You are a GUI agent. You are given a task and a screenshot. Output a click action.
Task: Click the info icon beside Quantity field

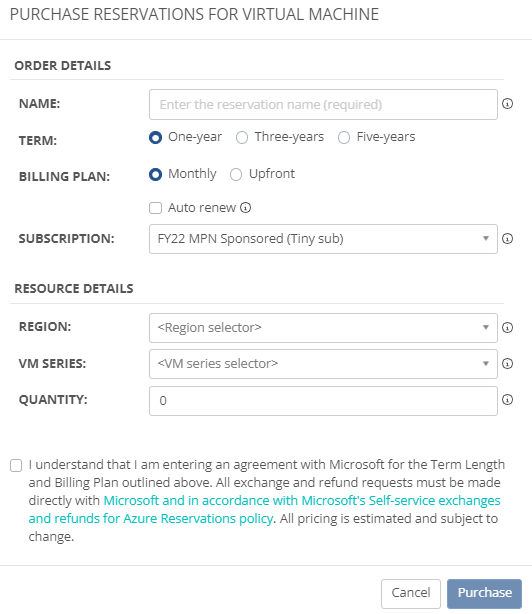[507, 400]
